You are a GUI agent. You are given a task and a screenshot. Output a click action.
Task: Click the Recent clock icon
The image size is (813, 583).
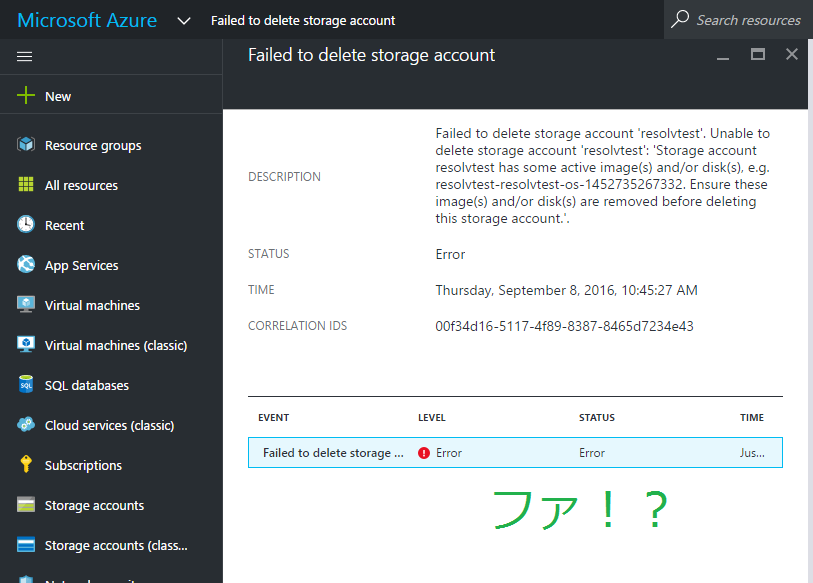[26, 224]
